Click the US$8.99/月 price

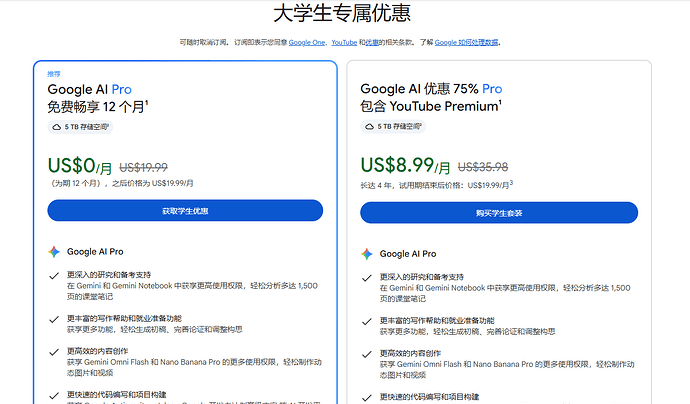pyautogui.click(x=405, y=166)
